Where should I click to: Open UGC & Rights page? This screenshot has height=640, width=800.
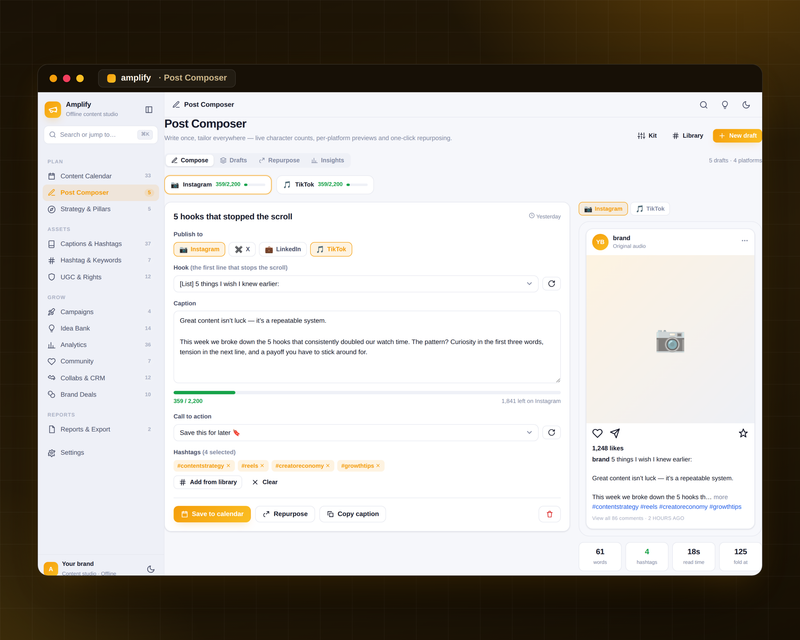[101, 277]
